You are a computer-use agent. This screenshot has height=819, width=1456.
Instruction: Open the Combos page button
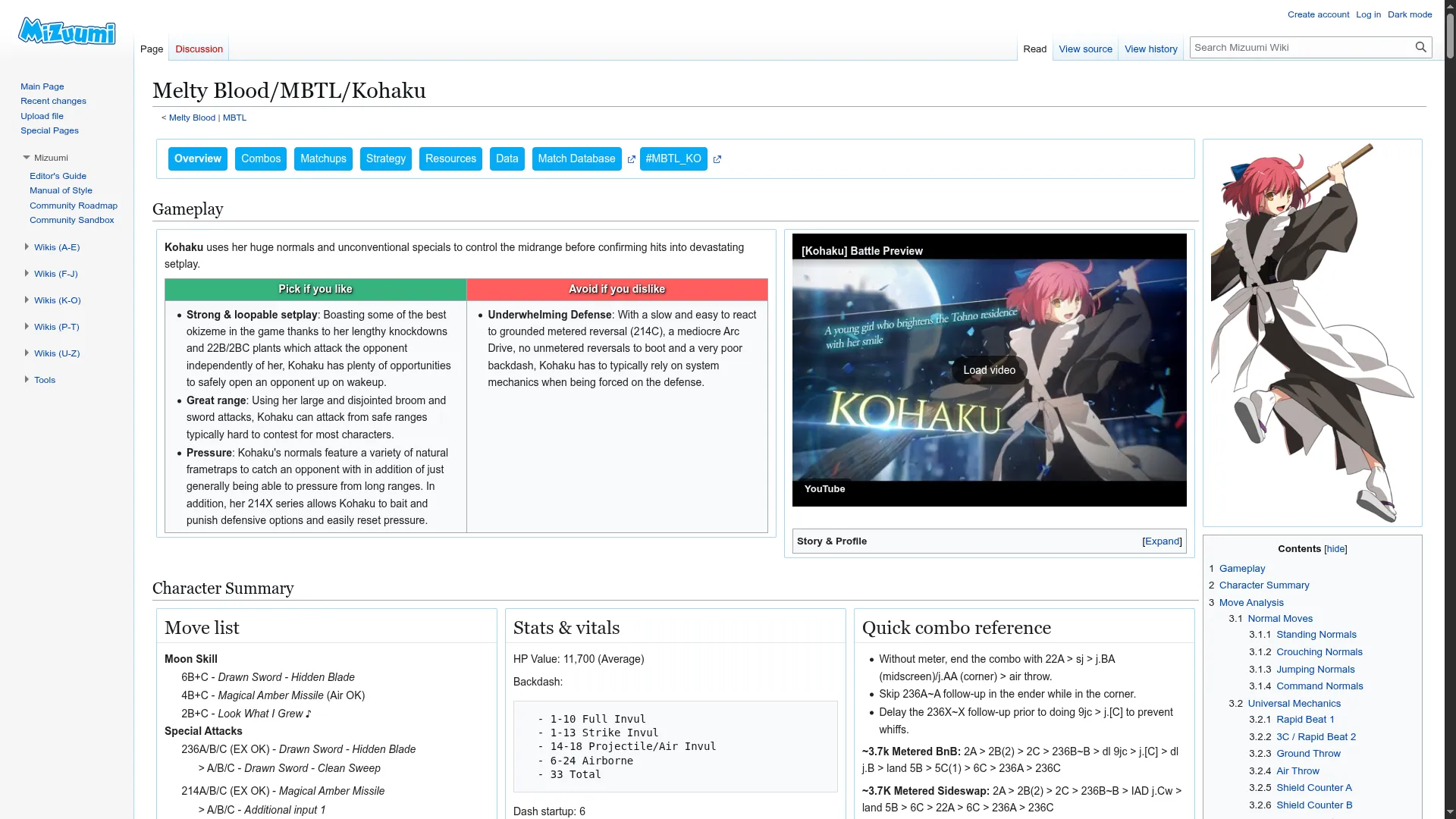pos(260,159)
